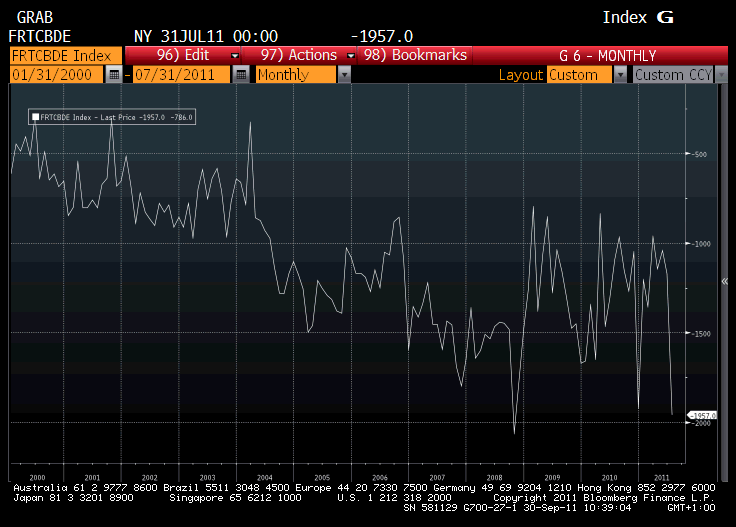This screenshot has height=527, width=736.
Task: Expand the Custom CCY dropdown arrow
Action: pyautogui.click(x=721, y=75)
